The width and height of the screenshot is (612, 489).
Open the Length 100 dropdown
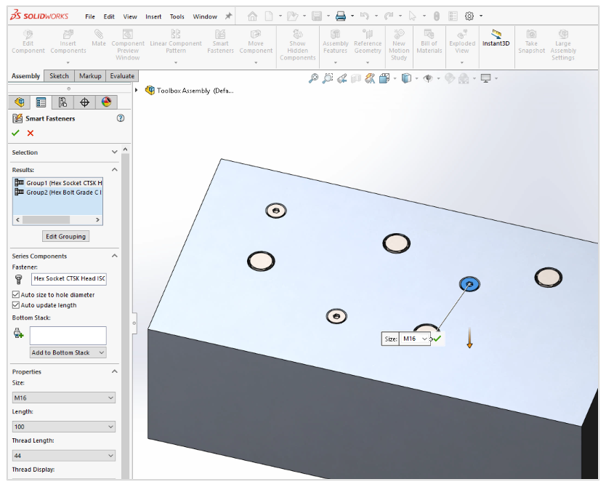(64, 427)
